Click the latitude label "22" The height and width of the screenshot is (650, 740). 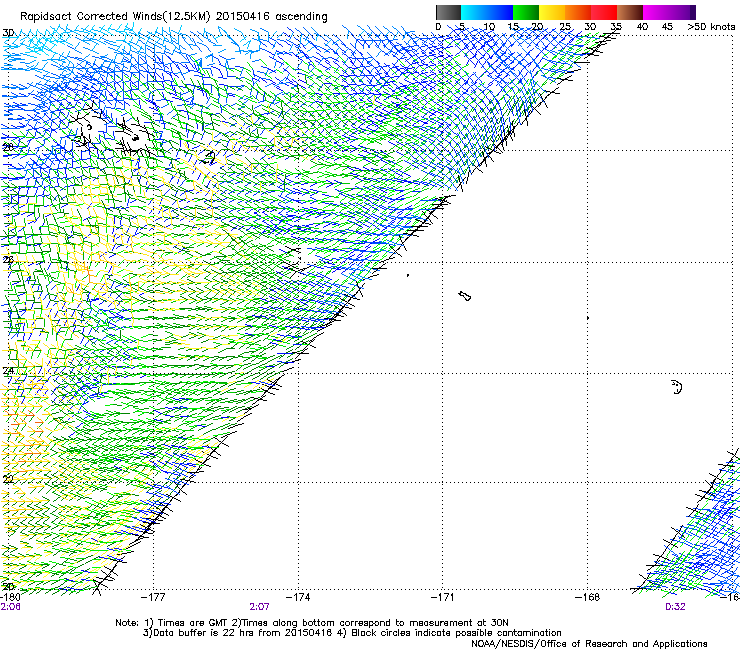tap(8, 480)
